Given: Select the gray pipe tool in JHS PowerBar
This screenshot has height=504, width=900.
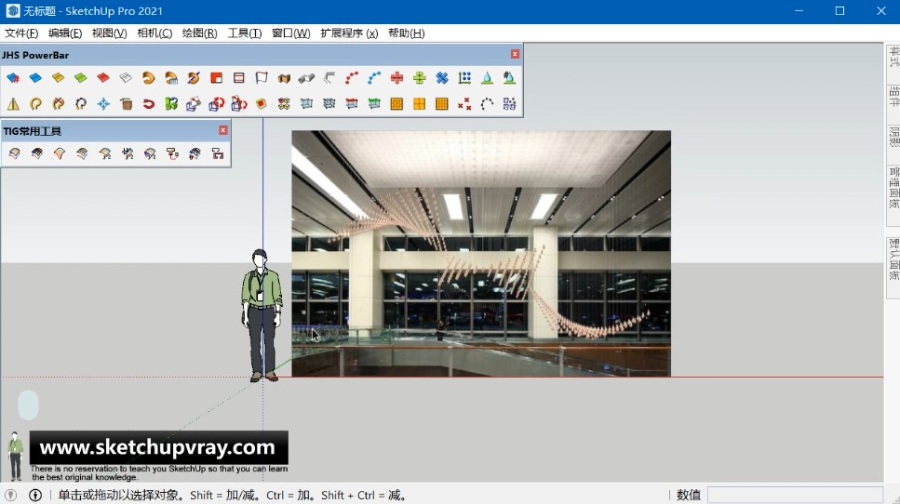Looking at the screenshot, I should click(x=307, y=77).
